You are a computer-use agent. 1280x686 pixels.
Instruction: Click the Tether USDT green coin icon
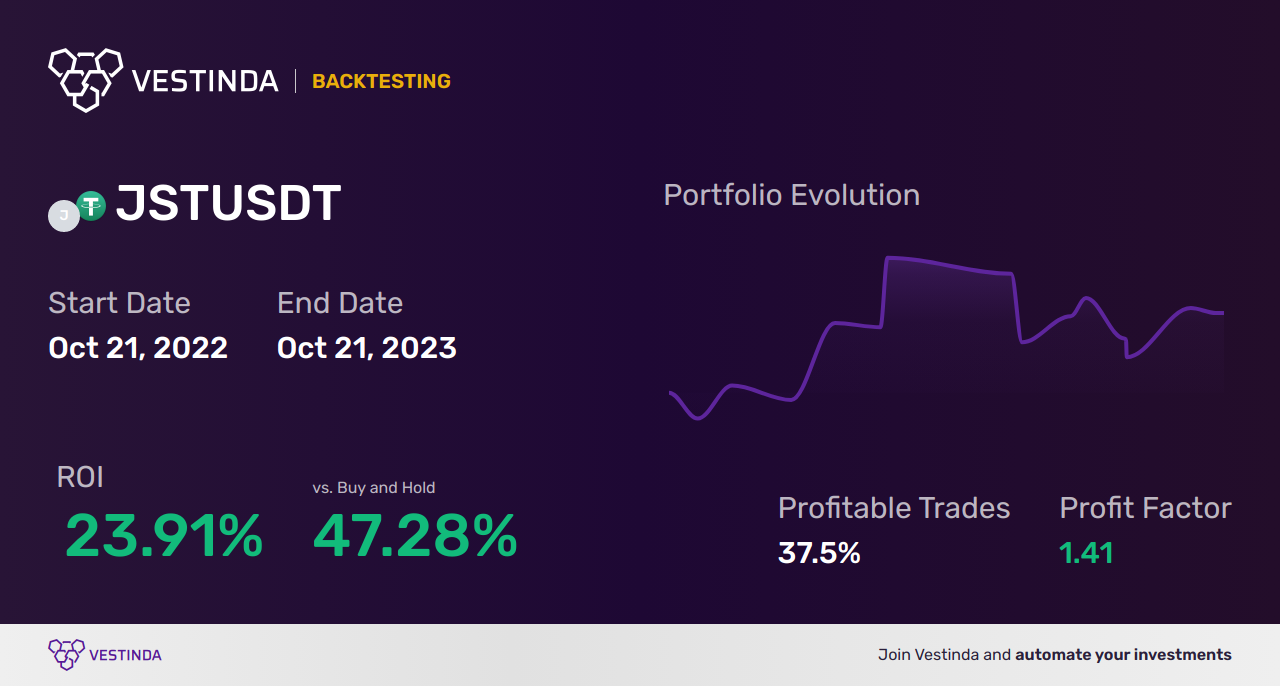[x=92, y=206]
